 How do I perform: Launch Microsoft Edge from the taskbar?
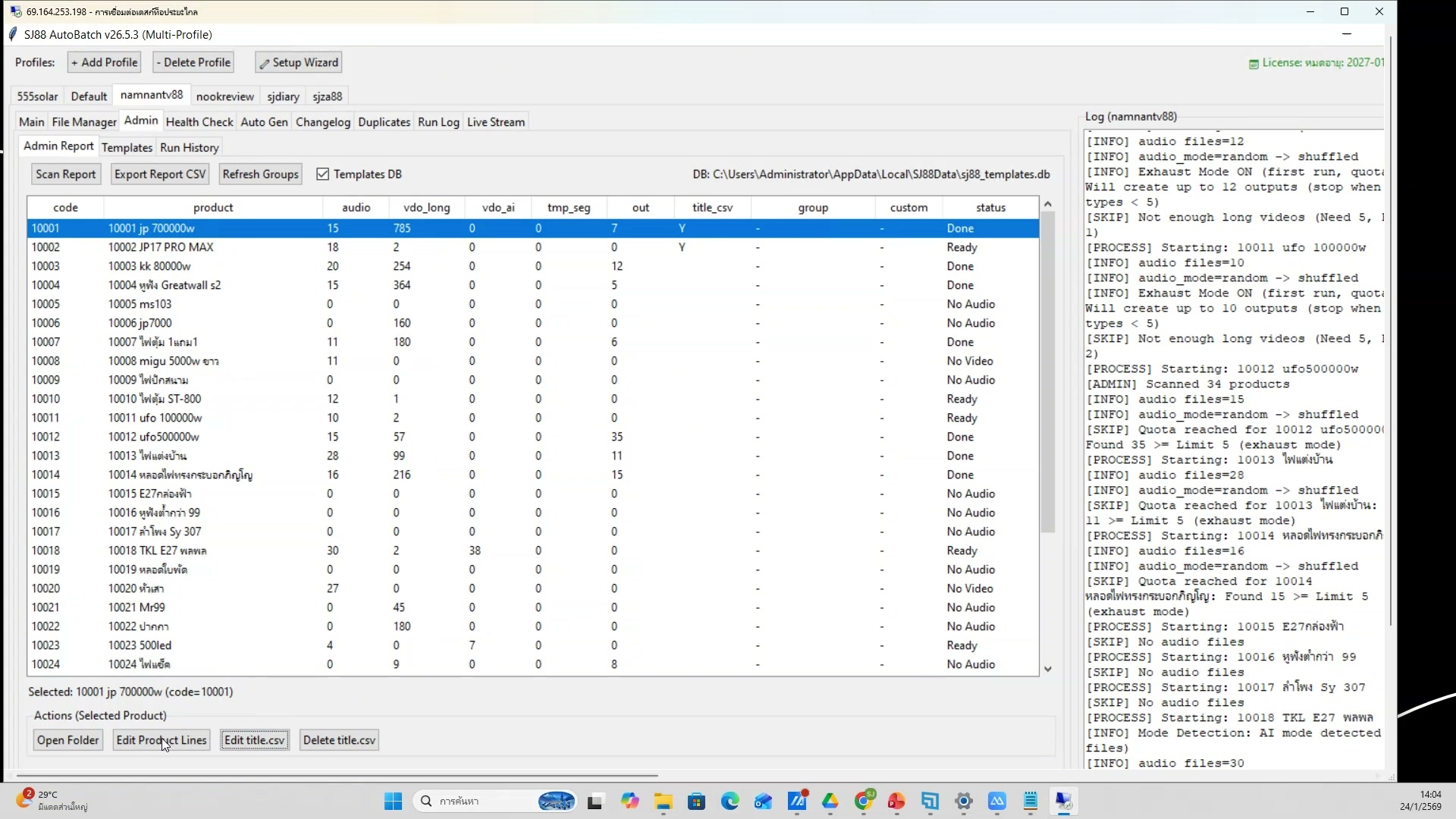(730, 802)
